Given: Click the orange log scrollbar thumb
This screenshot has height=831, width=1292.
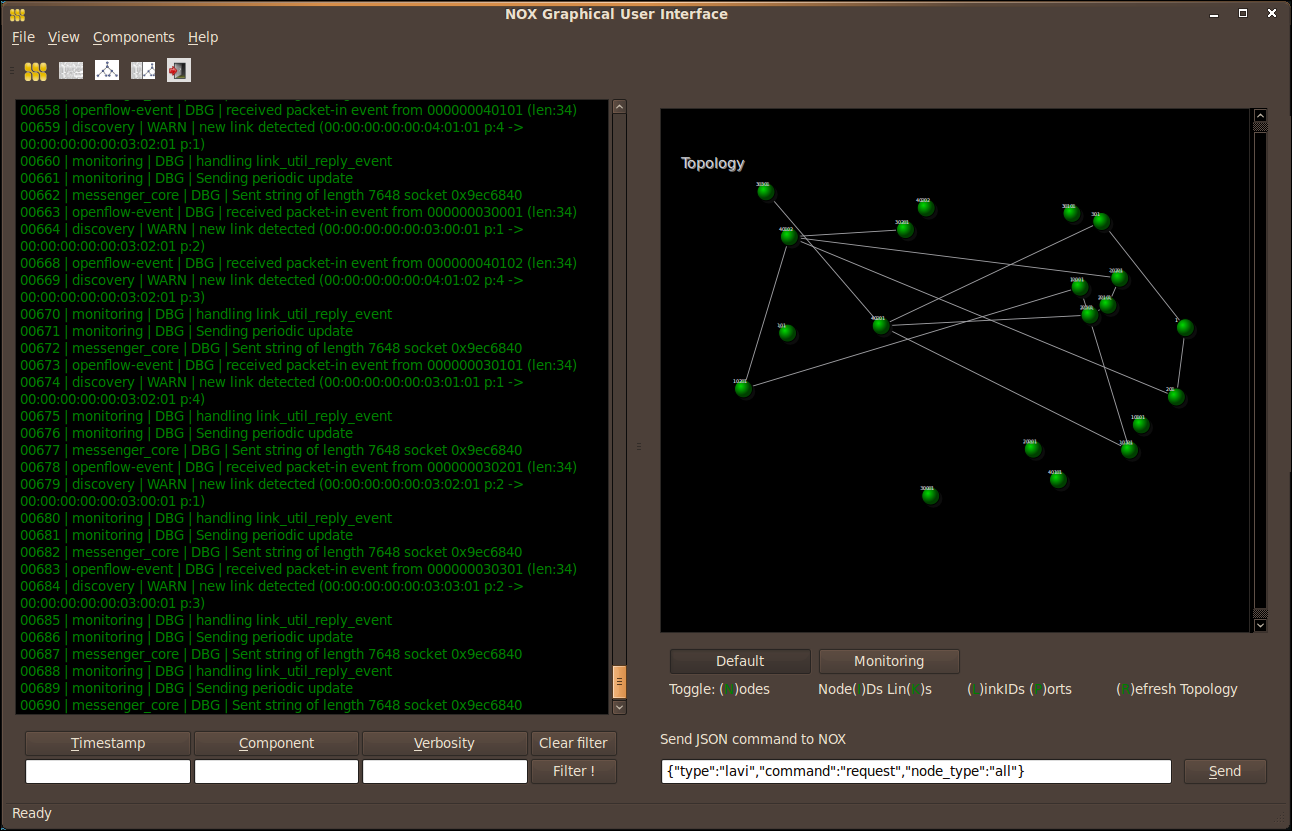Looking at the screenshot, I should pos(619,682).
